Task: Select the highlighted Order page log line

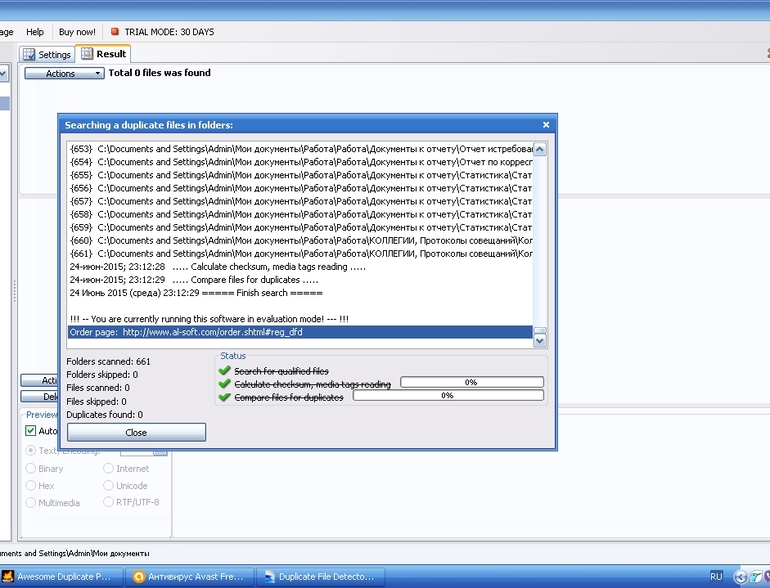Action: [299, 332]
